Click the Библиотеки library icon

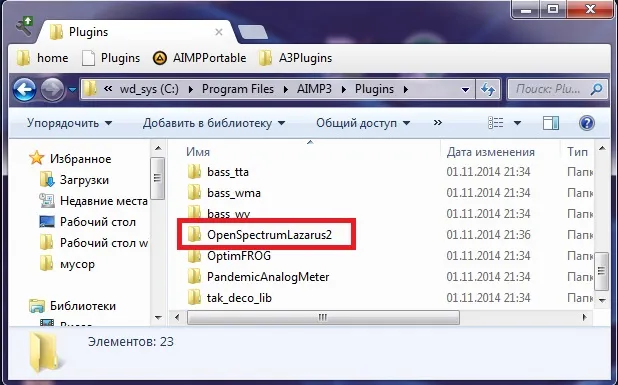37,306
